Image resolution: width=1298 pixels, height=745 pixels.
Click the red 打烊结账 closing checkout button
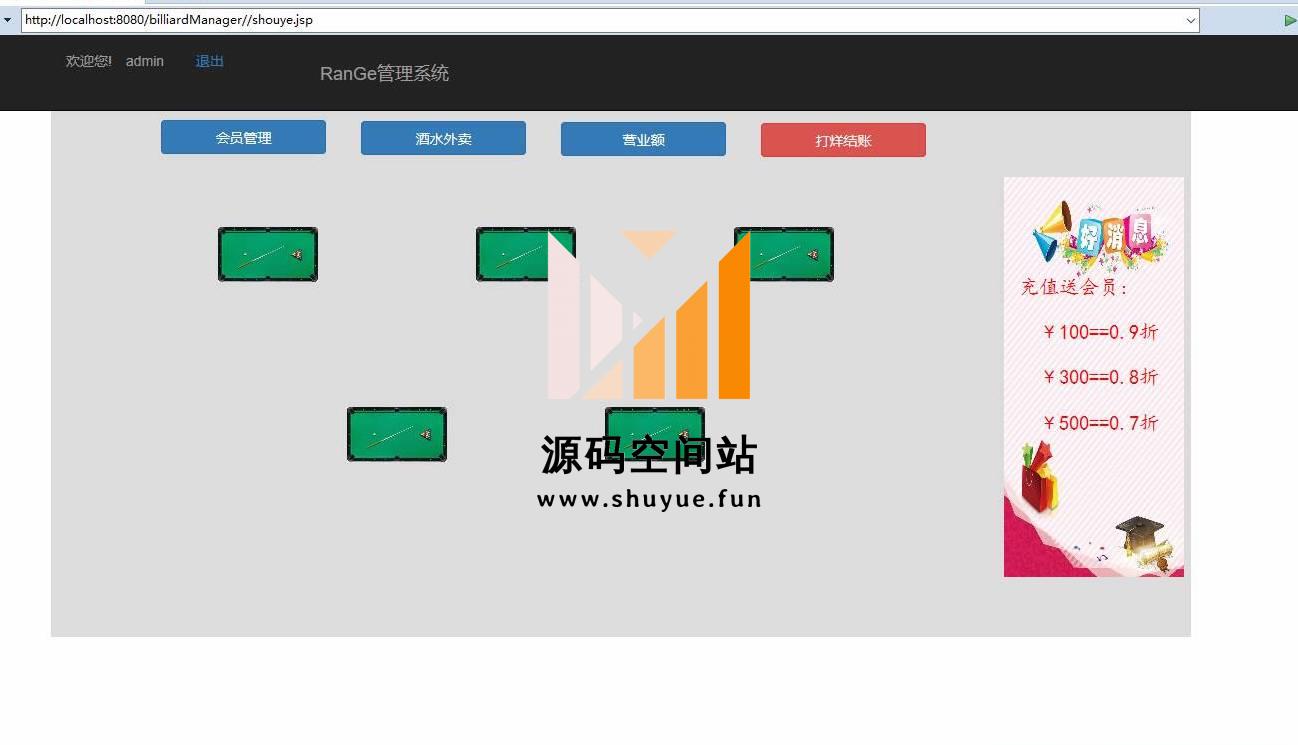(x=843, y=141)
